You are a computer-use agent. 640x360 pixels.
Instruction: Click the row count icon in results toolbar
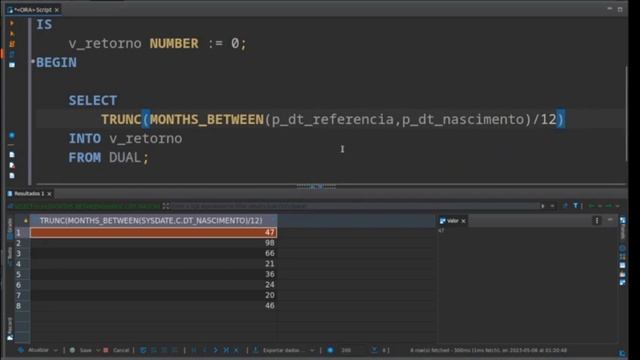(374, 350)
